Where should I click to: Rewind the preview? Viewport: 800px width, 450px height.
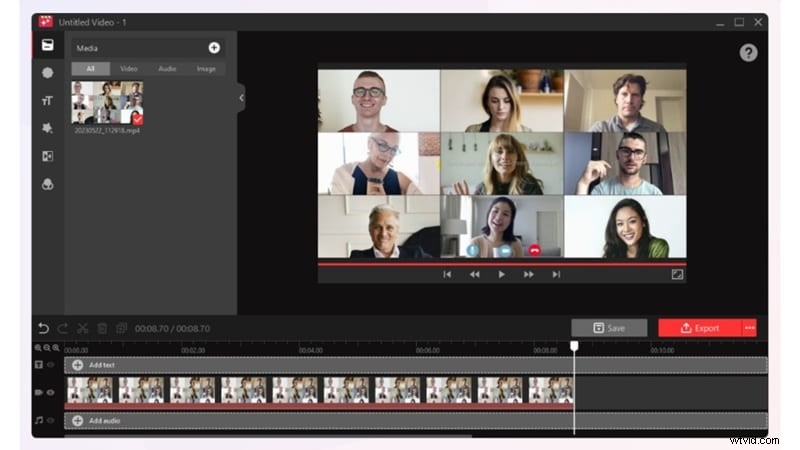474,274
